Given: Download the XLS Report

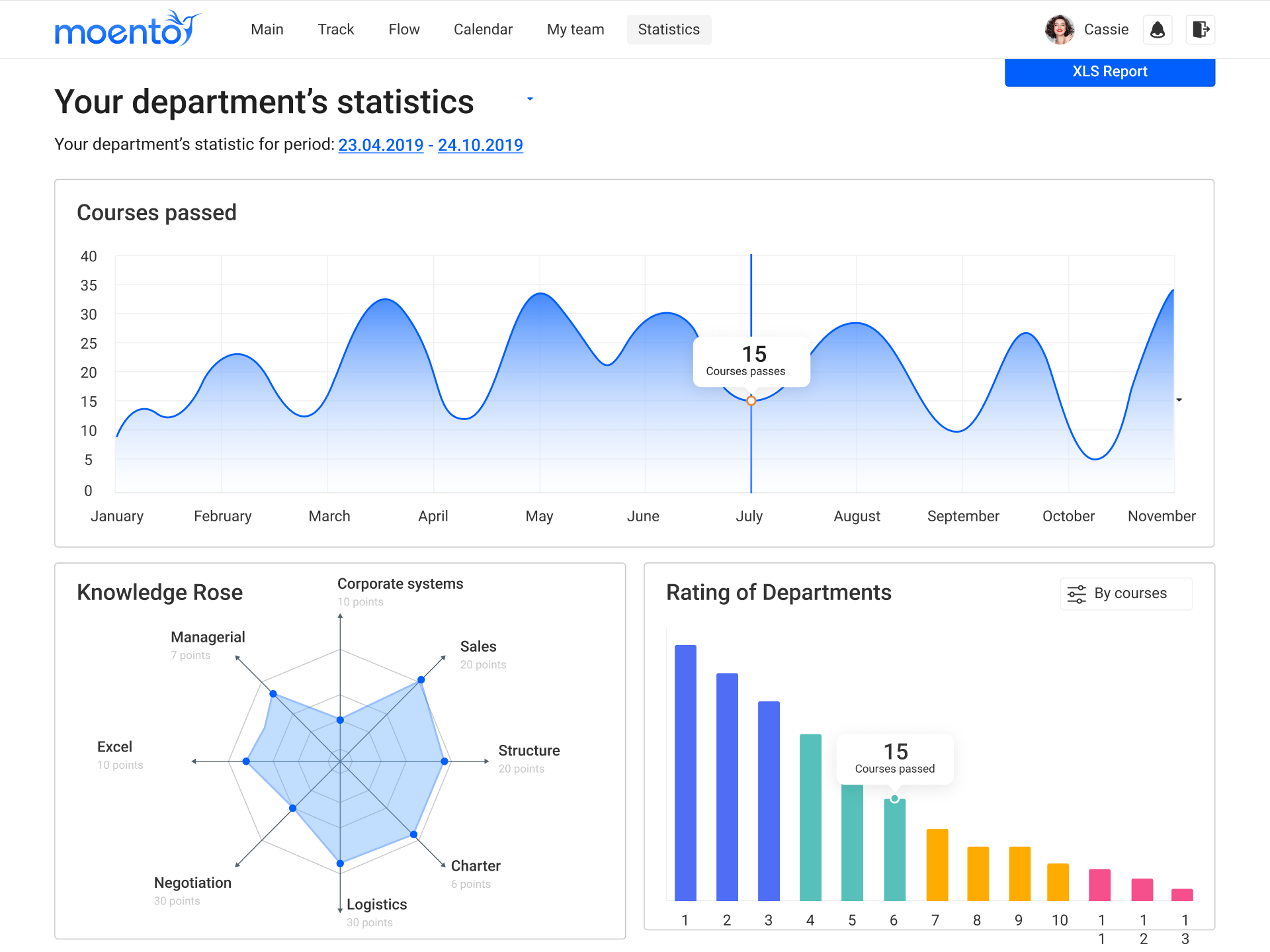Looking at the screenshot, I should pos(1109,71).
